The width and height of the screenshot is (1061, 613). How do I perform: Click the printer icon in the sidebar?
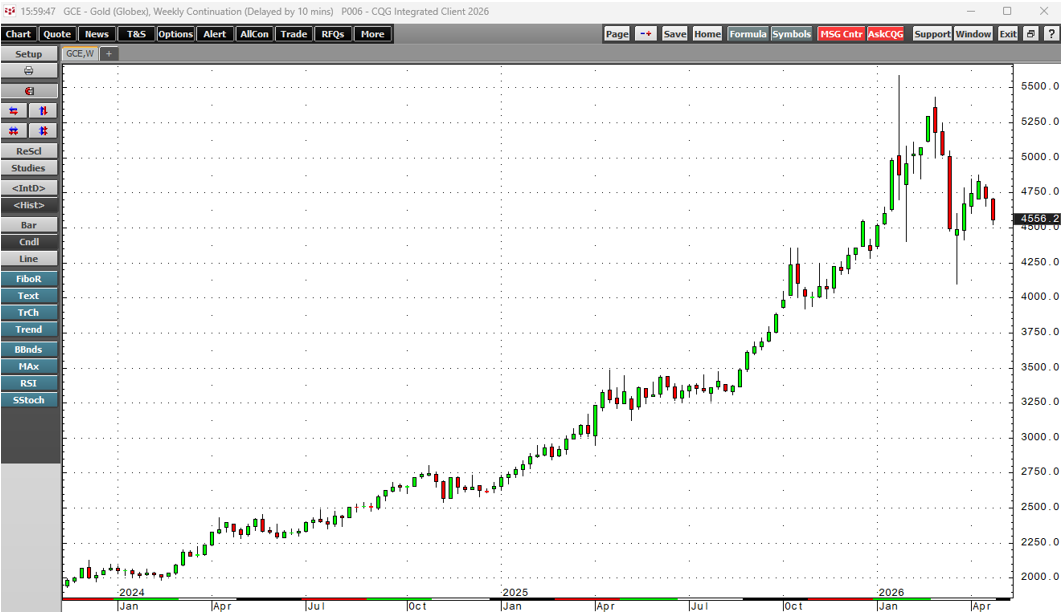click(28, 71)
